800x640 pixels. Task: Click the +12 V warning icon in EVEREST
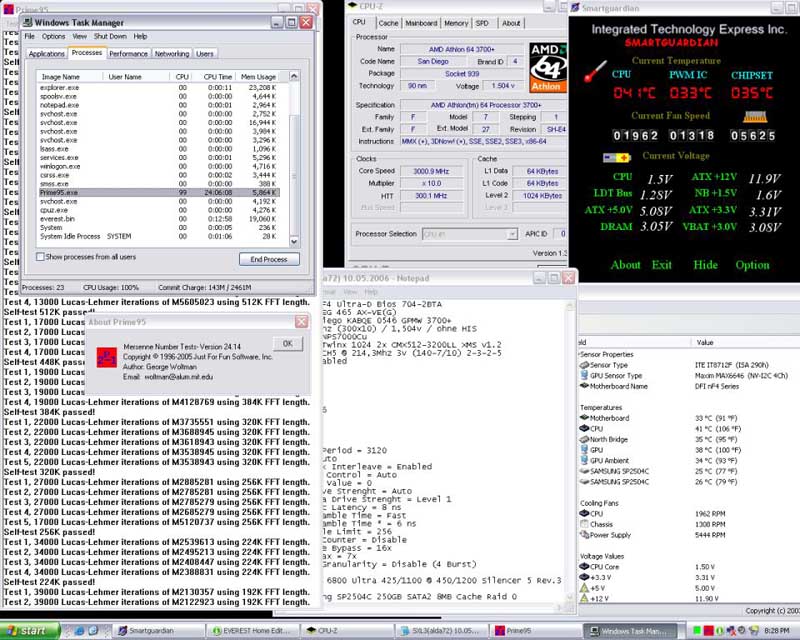tap(584, 598)
